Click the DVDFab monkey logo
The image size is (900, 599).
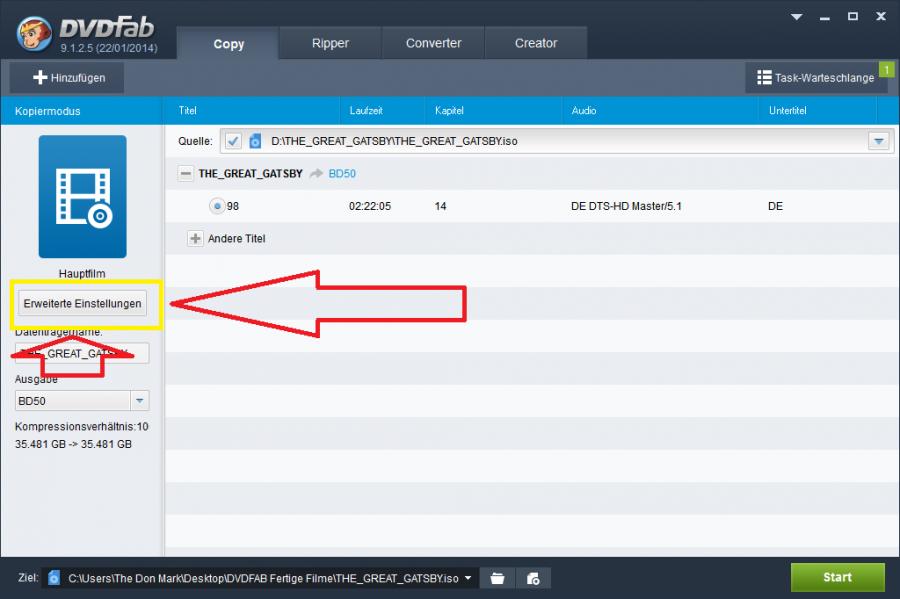pos(37,31)
